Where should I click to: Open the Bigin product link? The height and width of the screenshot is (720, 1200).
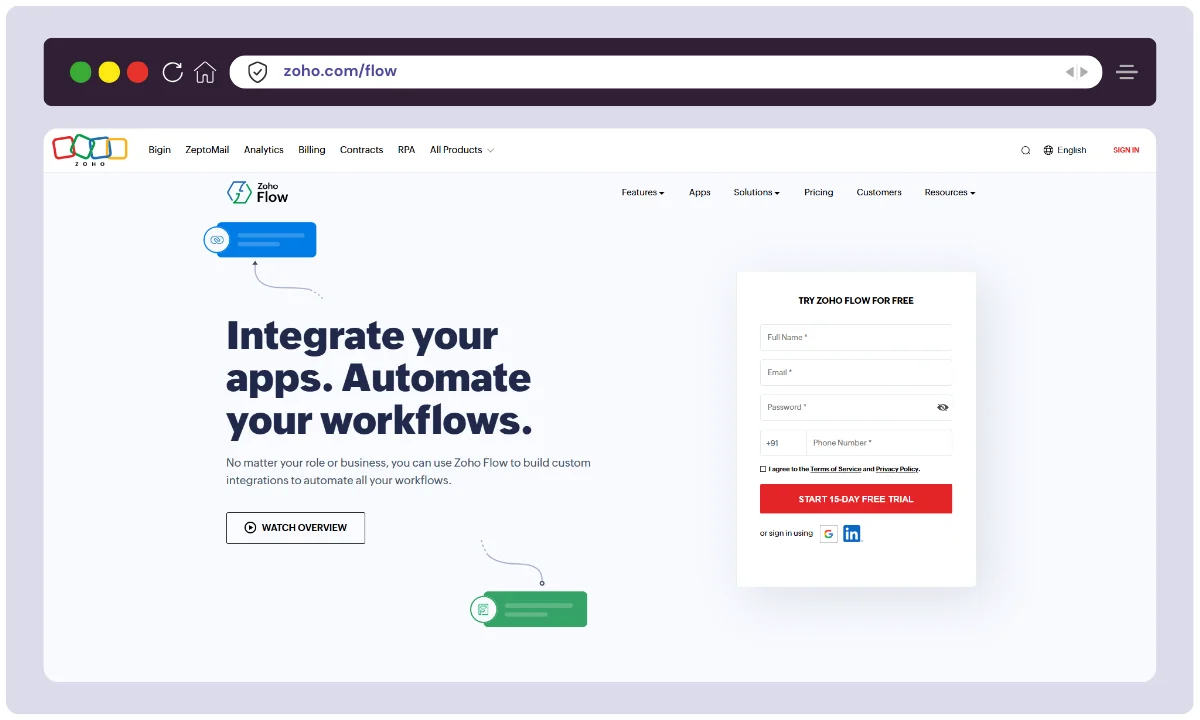pos(160,150)
